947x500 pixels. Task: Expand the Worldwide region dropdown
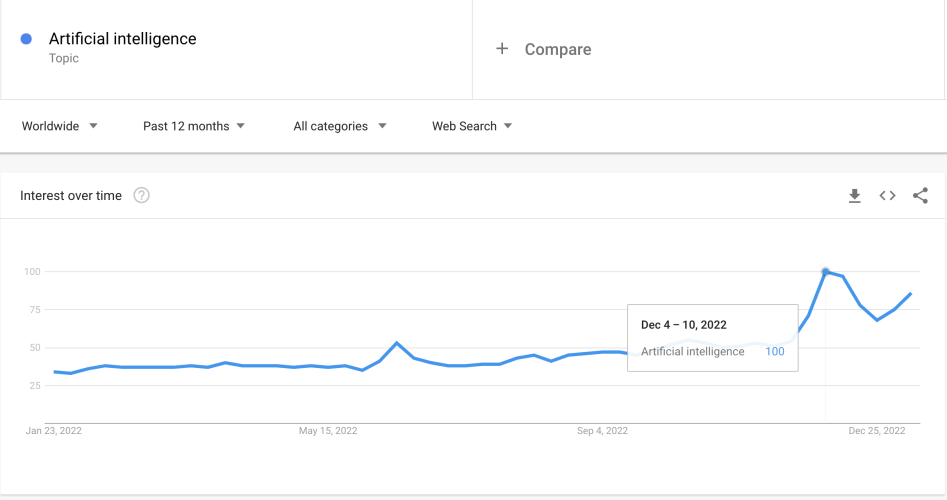coord(59,126)
